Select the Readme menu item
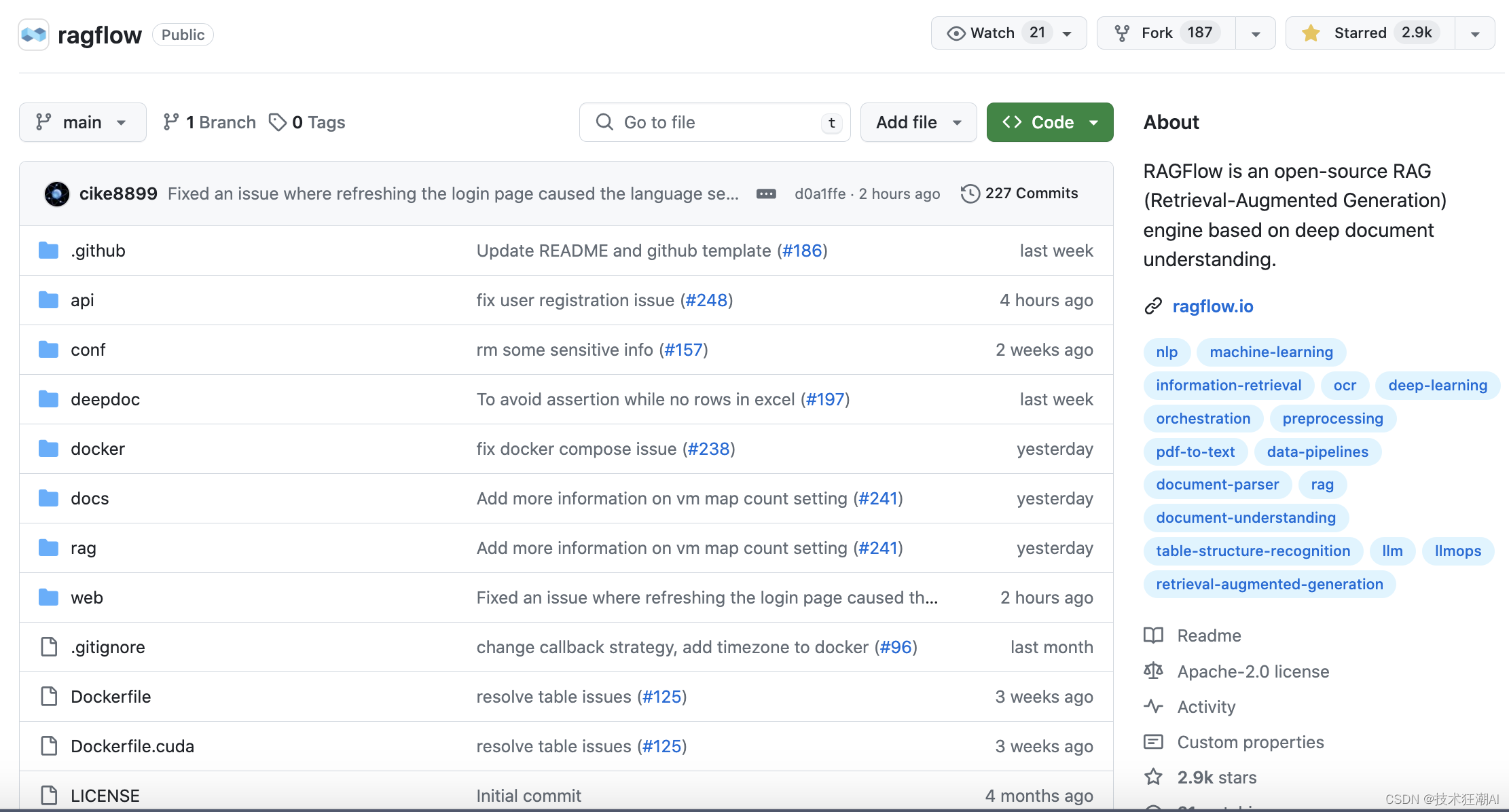1509x812 pixels. (x=1206, y=634)
